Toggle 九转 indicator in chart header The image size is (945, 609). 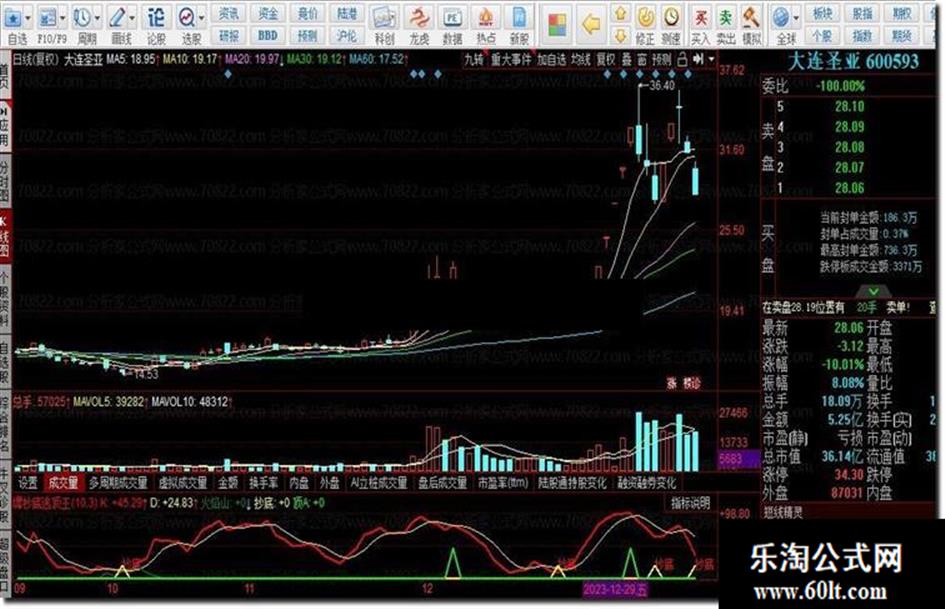click(474, 59)
